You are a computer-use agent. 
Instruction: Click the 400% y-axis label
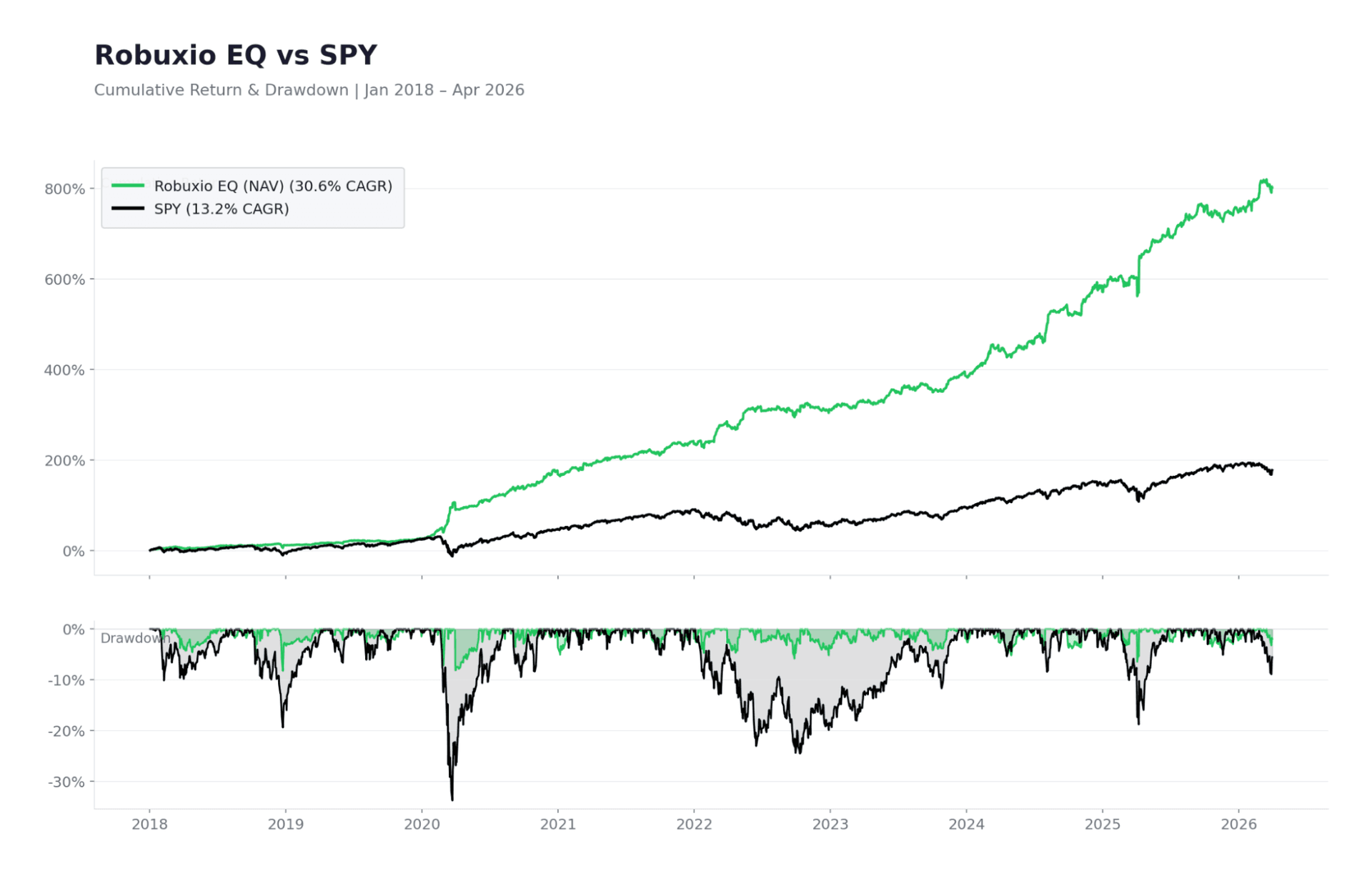[64, 370]
